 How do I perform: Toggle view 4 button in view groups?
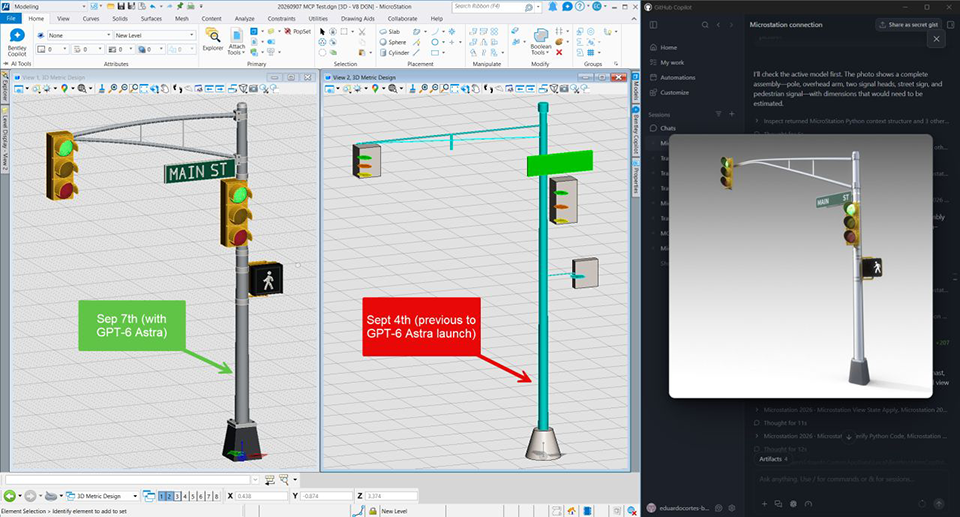[x=186, y=496]
